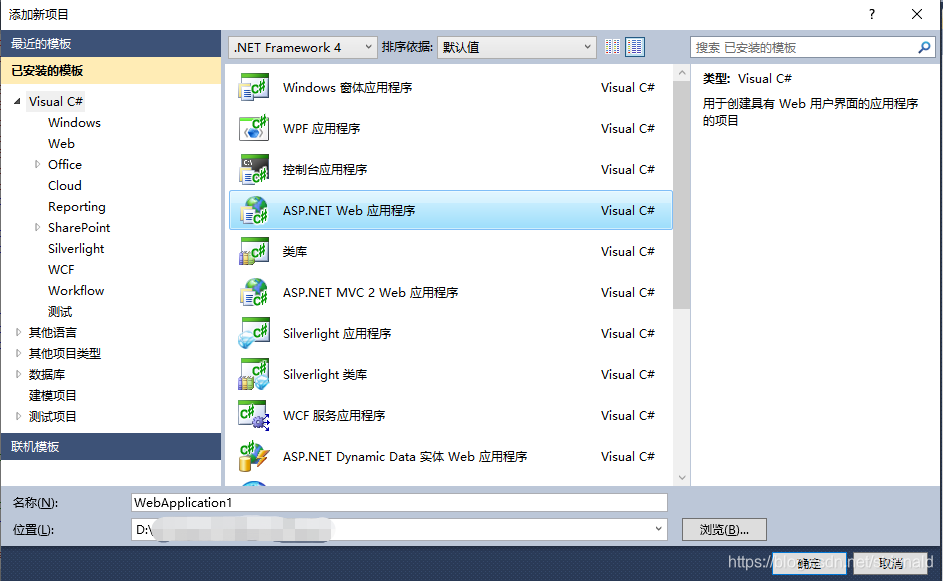Screen dimensions: 943x581
Task: Select Windows under Visual C#
Action: pyautogui.click(x=74, y=123)
